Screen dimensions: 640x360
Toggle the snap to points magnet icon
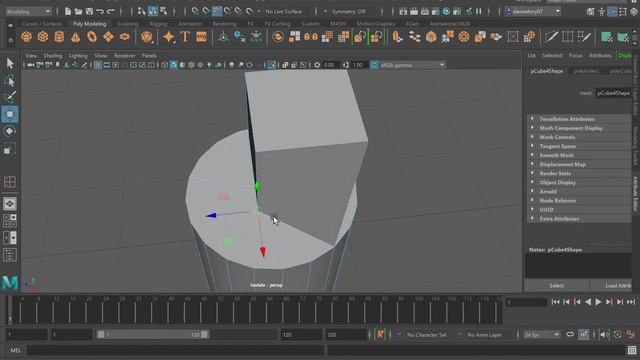[x=217, y=11]
